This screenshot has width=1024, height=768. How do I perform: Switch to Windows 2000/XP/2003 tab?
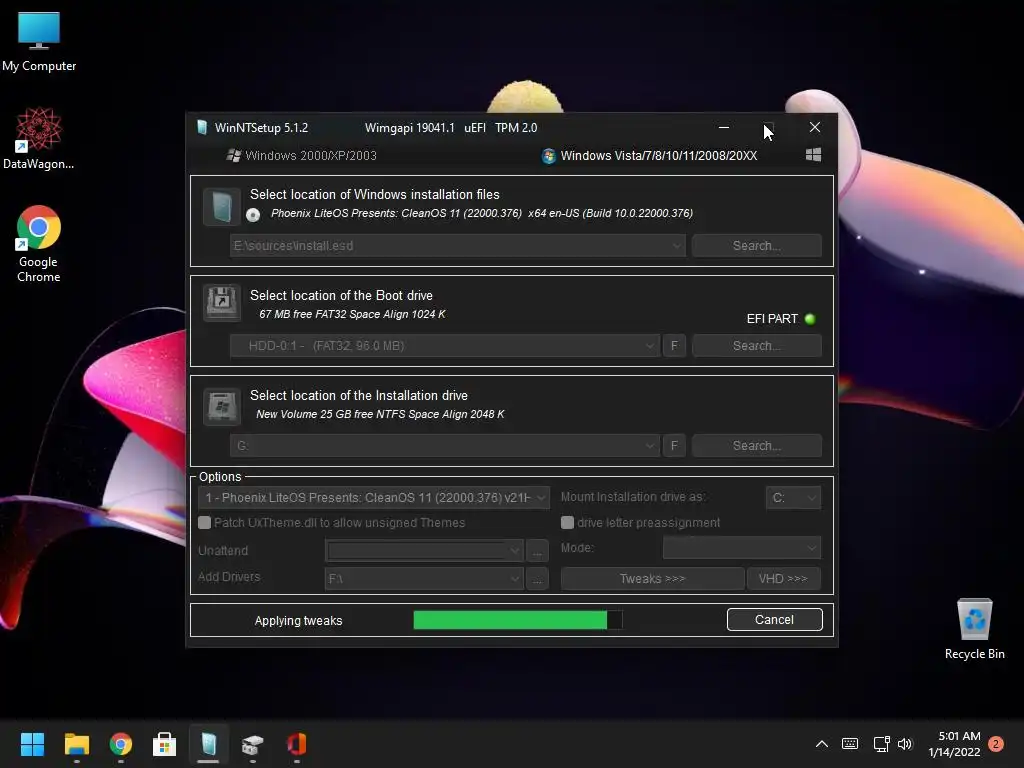point(301,155)
